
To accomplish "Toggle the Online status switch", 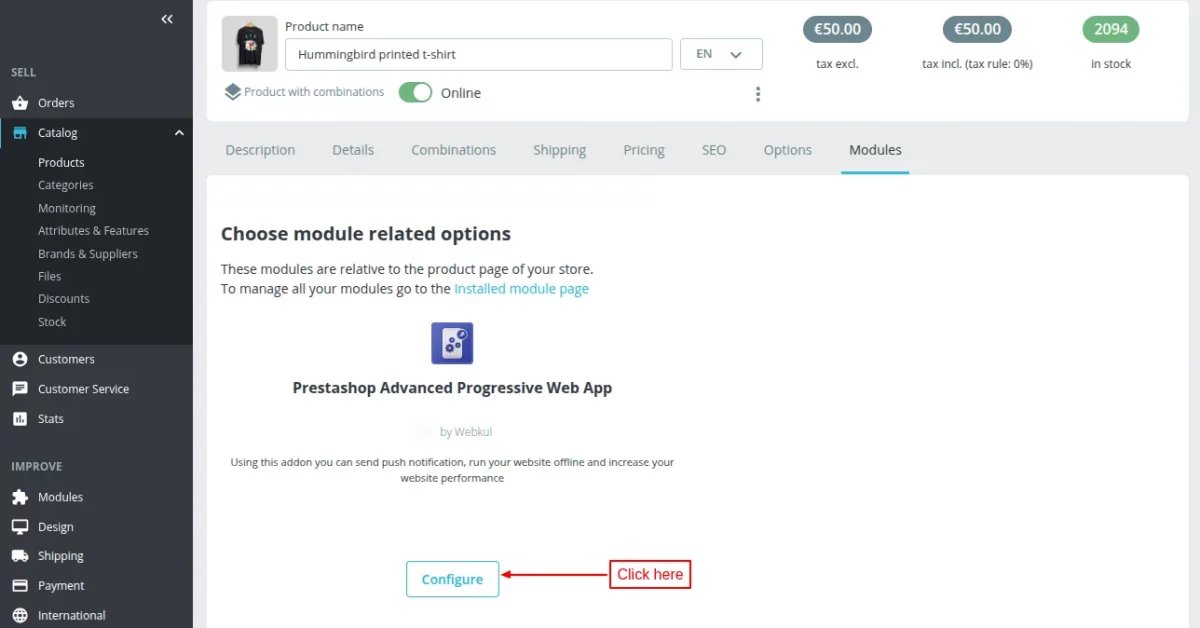I will tap(415, 93).
